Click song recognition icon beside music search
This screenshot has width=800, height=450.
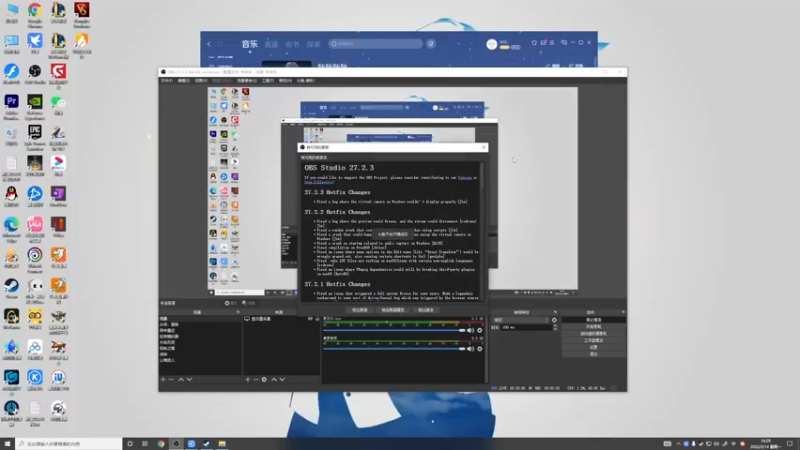pos(431,44)
